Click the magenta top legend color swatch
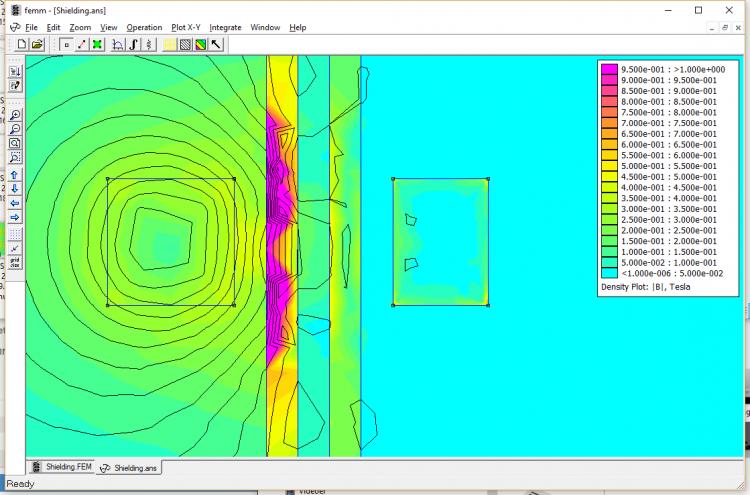 coord(608,68)
